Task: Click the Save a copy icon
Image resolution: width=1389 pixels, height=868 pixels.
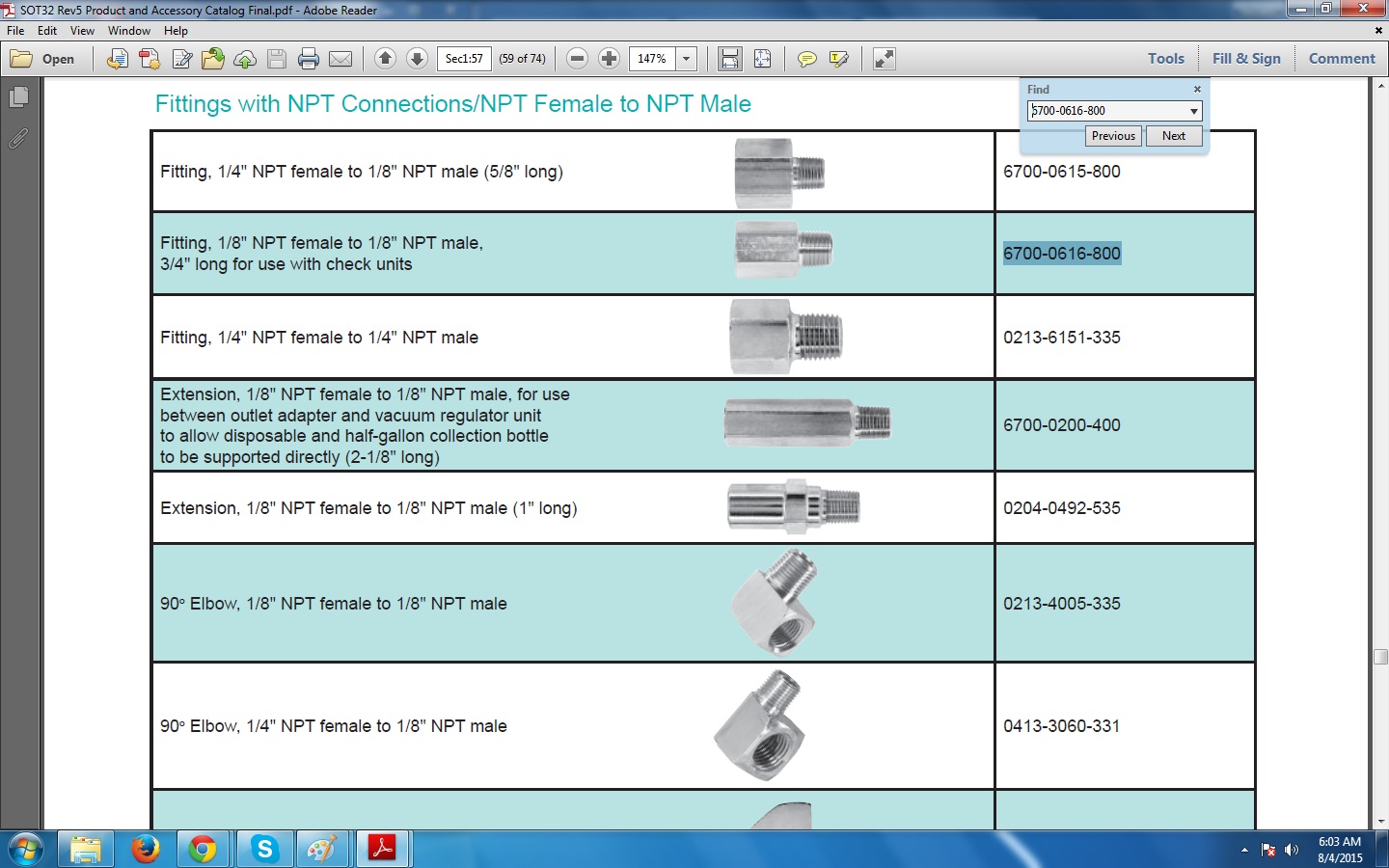Action: coord(117,59)
